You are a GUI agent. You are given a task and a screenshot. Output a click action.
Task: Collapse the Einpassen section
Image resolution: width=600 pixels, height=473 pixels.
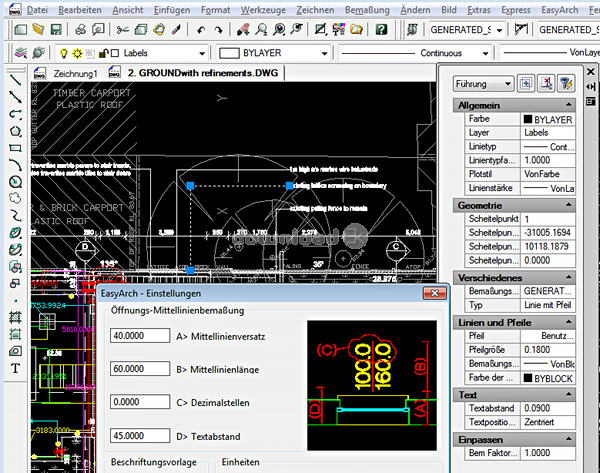pos(569,439)
